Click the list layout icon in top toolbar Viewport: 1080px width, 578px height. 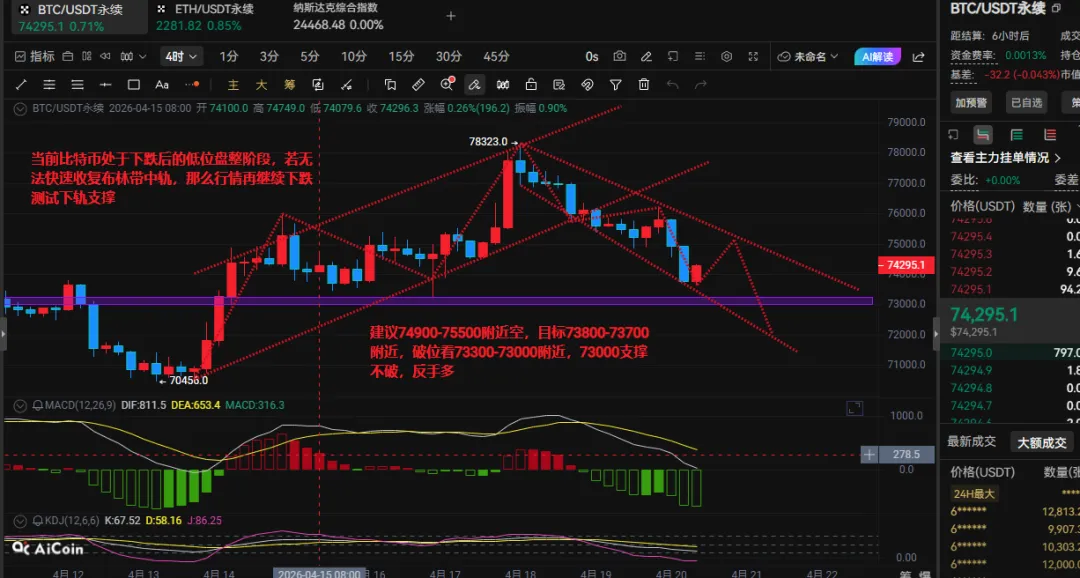tap(700, 56)
